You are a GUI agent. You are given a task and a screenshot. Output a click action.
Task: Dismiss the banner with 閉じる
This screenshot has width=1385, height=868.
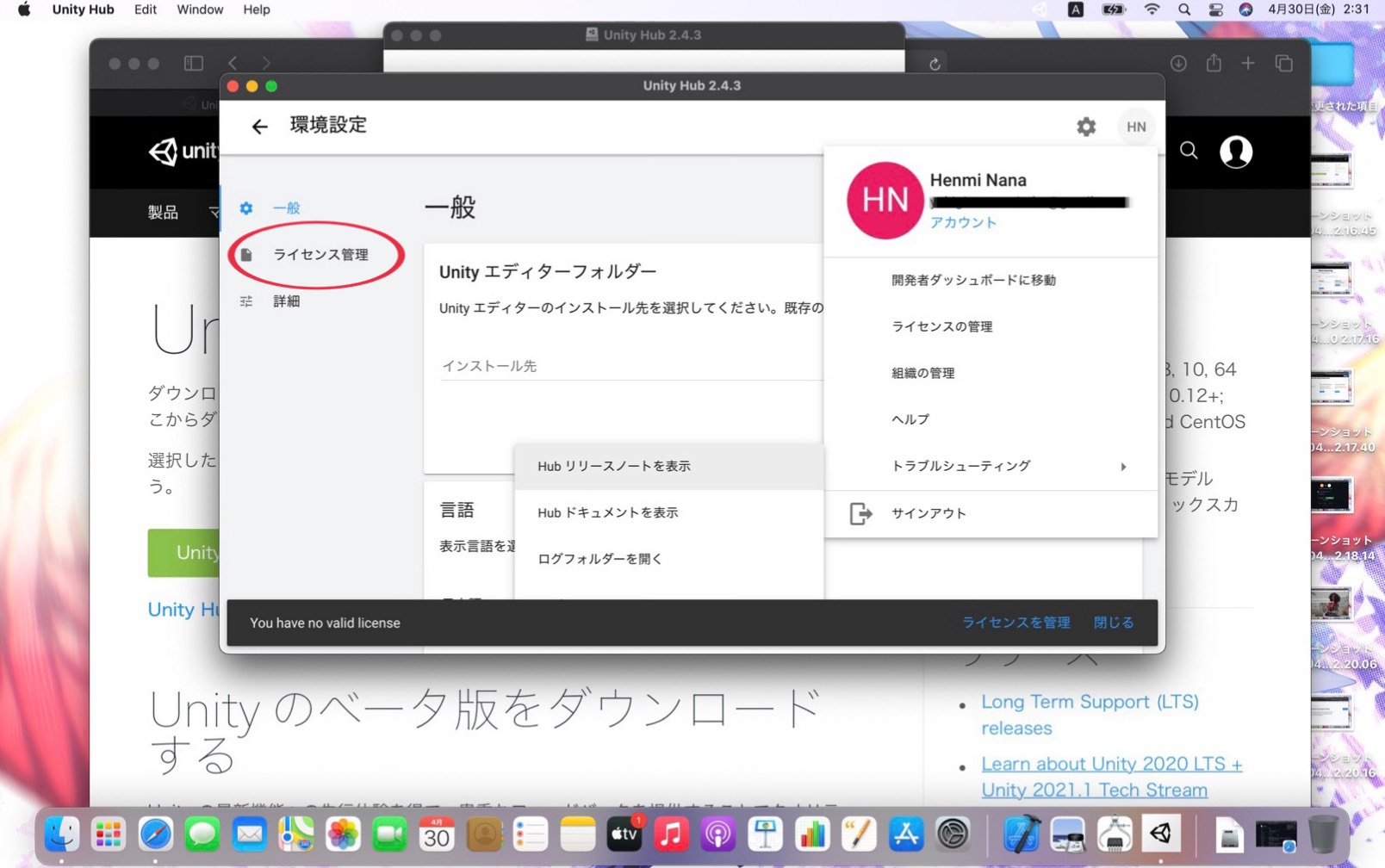click(x=1114, y=623)
